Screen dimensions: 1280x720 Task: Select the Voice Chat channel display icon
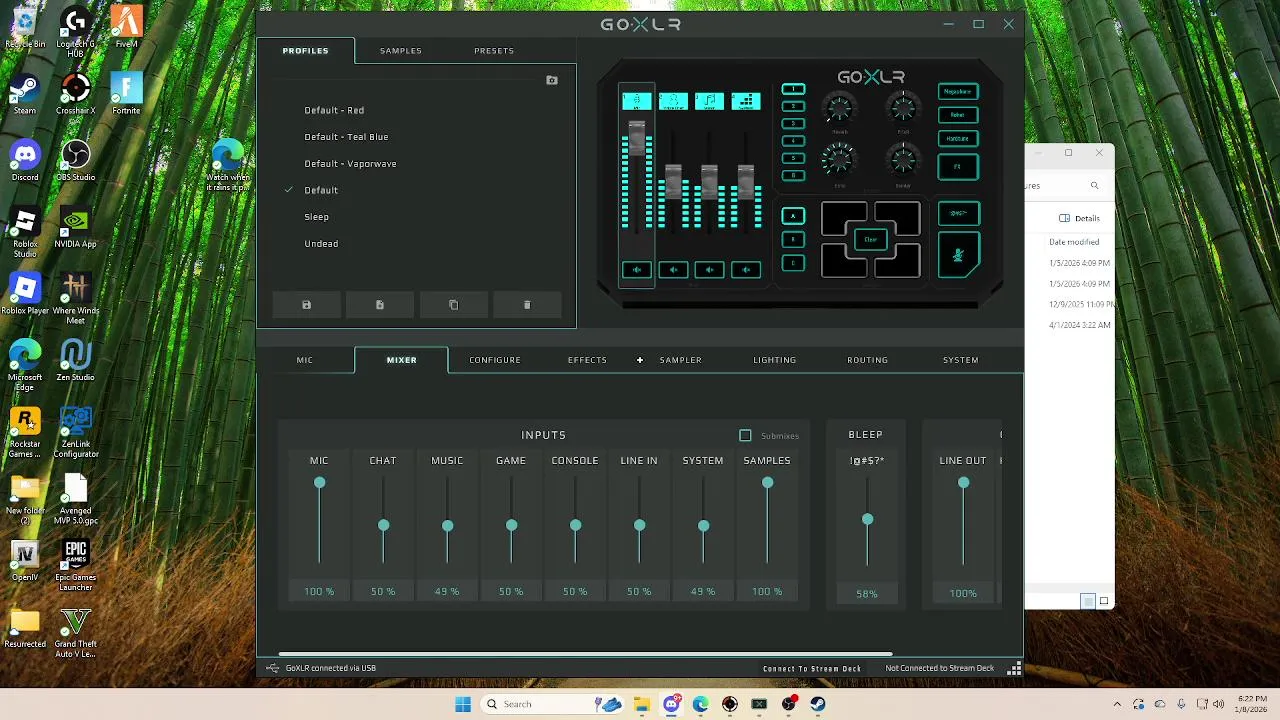click(x=673, y=101)
